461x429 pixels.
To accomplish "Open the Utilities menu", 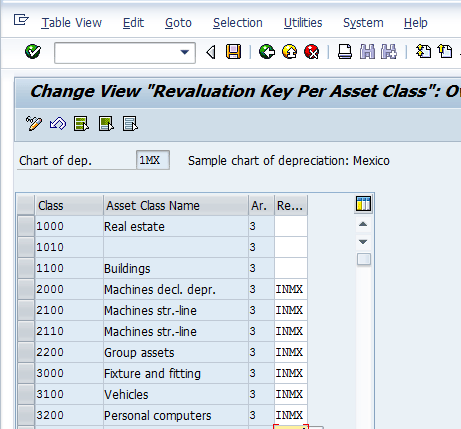I will 303,23.
